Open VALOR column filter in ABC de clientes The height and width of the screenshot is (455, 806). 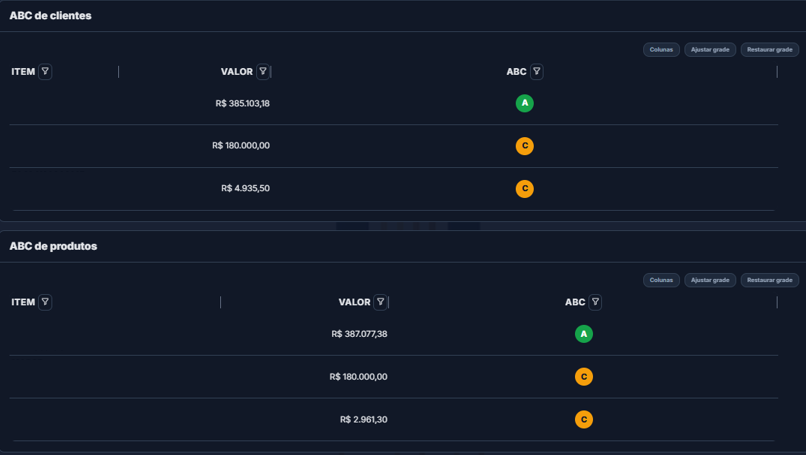[263, 71]
